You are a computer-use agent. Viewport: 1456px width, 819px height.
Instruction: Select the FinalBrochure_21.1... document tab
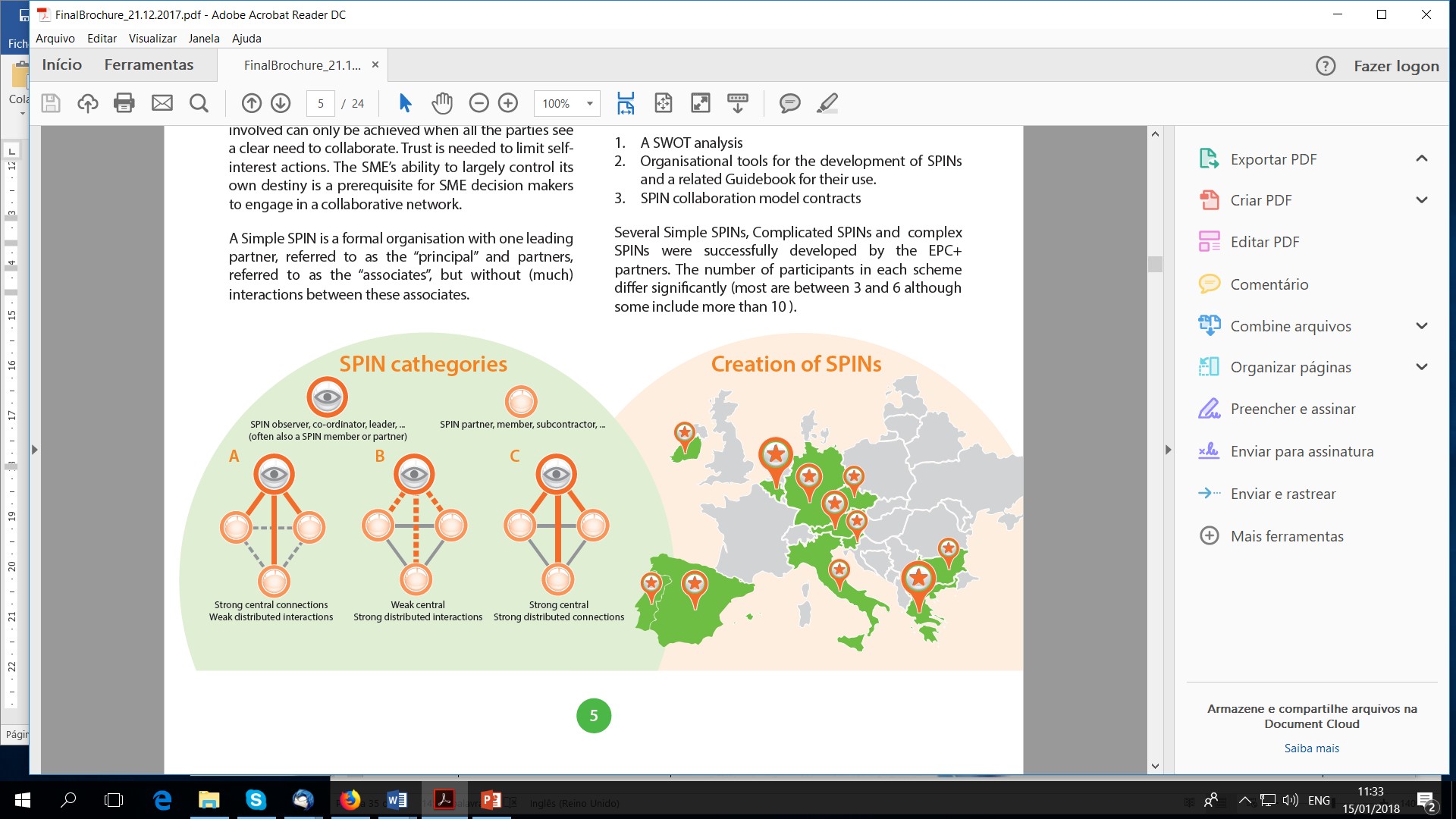[x=302, y=65]
